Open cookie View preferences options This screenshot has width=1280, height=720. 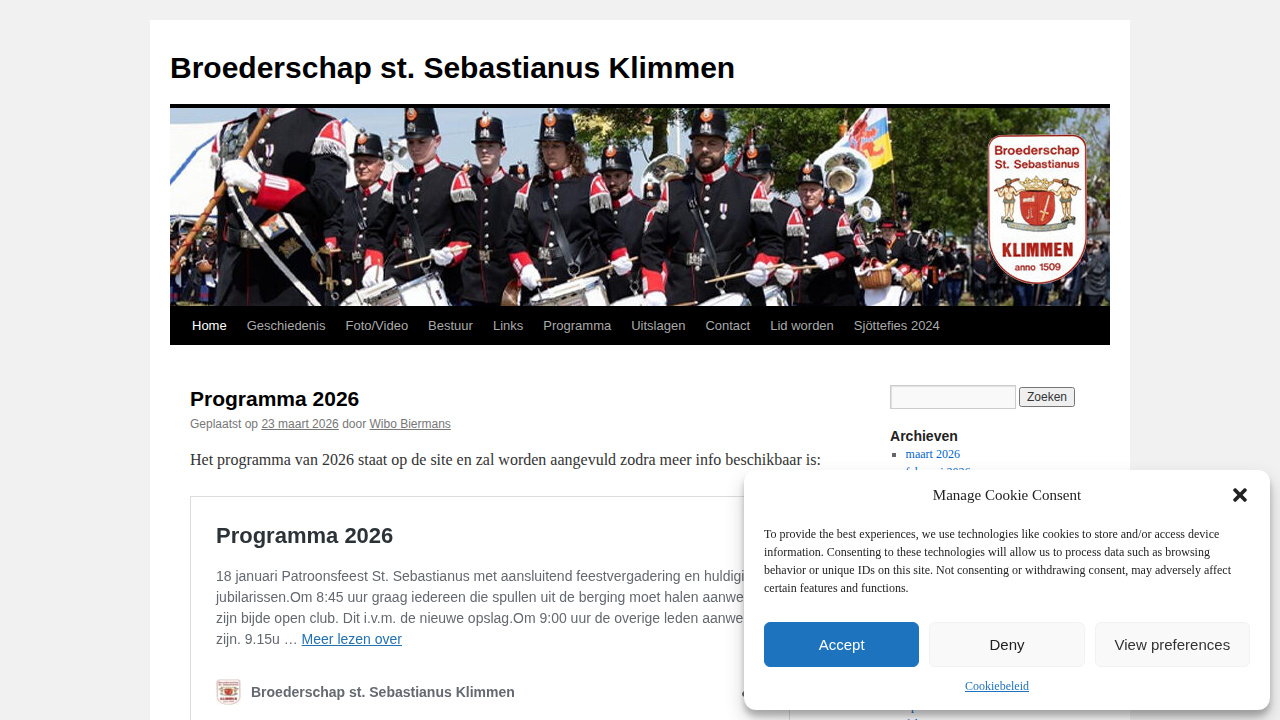click(x=1171, y=644)
